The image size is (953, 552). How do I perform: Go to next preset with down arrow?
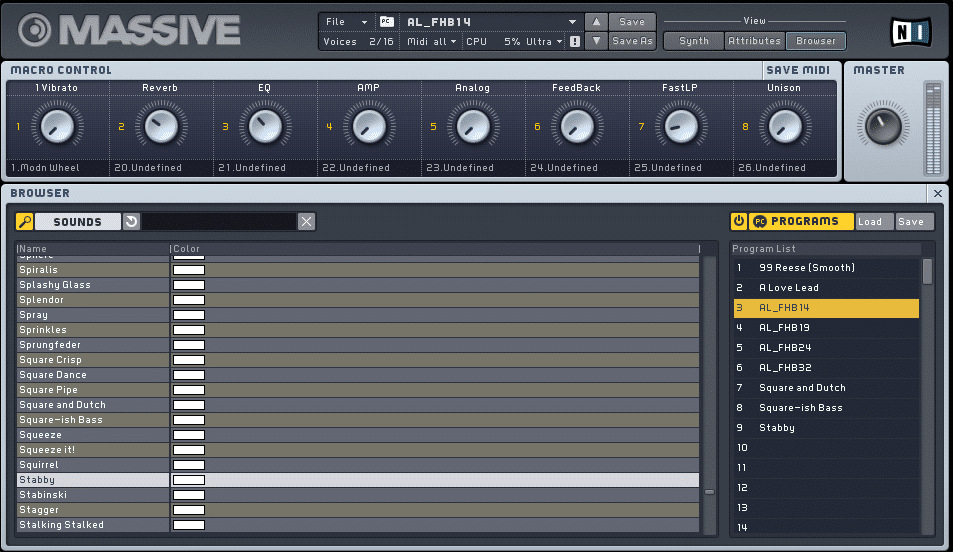coord(596,41)
